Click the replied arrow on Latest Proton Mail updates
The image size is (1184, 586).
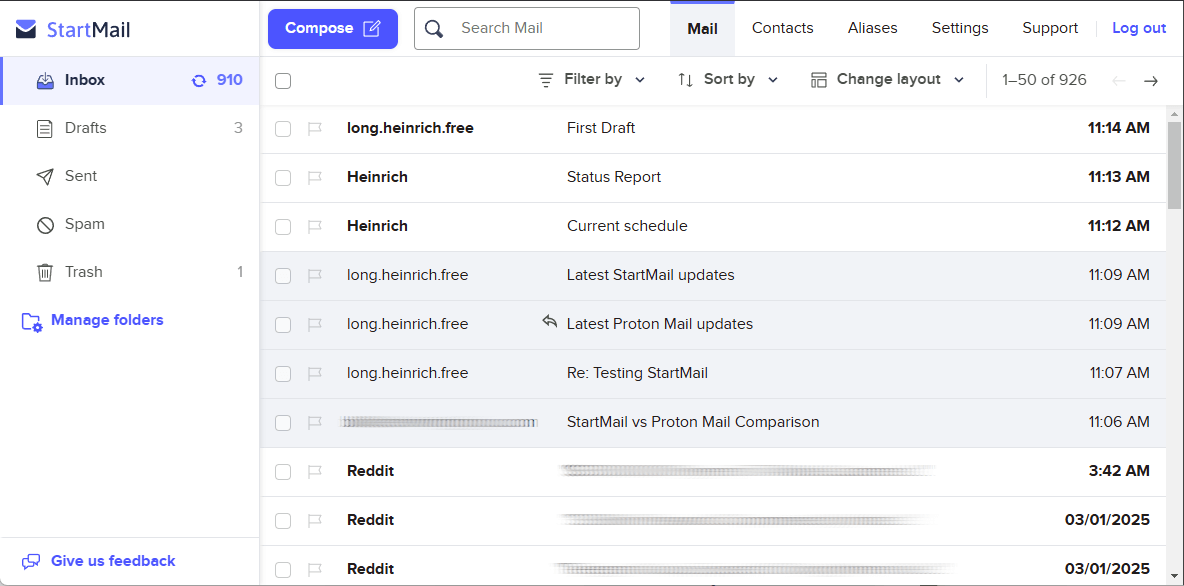[x=550, y=322]
